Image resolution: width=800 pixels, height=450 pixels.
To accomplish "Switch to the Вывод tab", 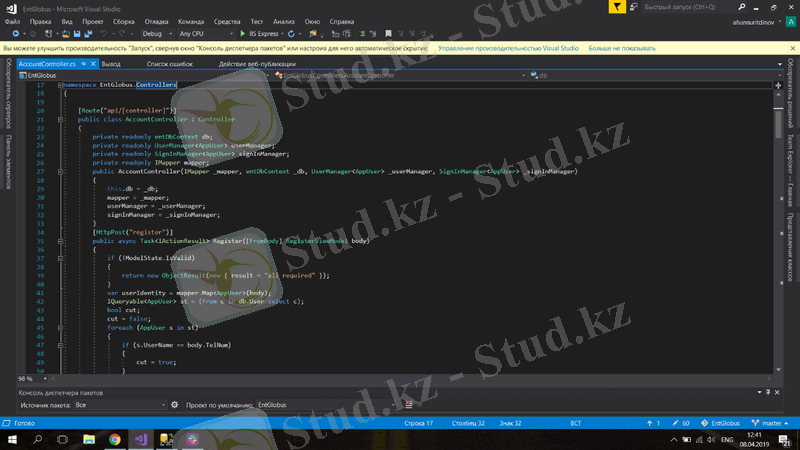I will pos(111,64).
